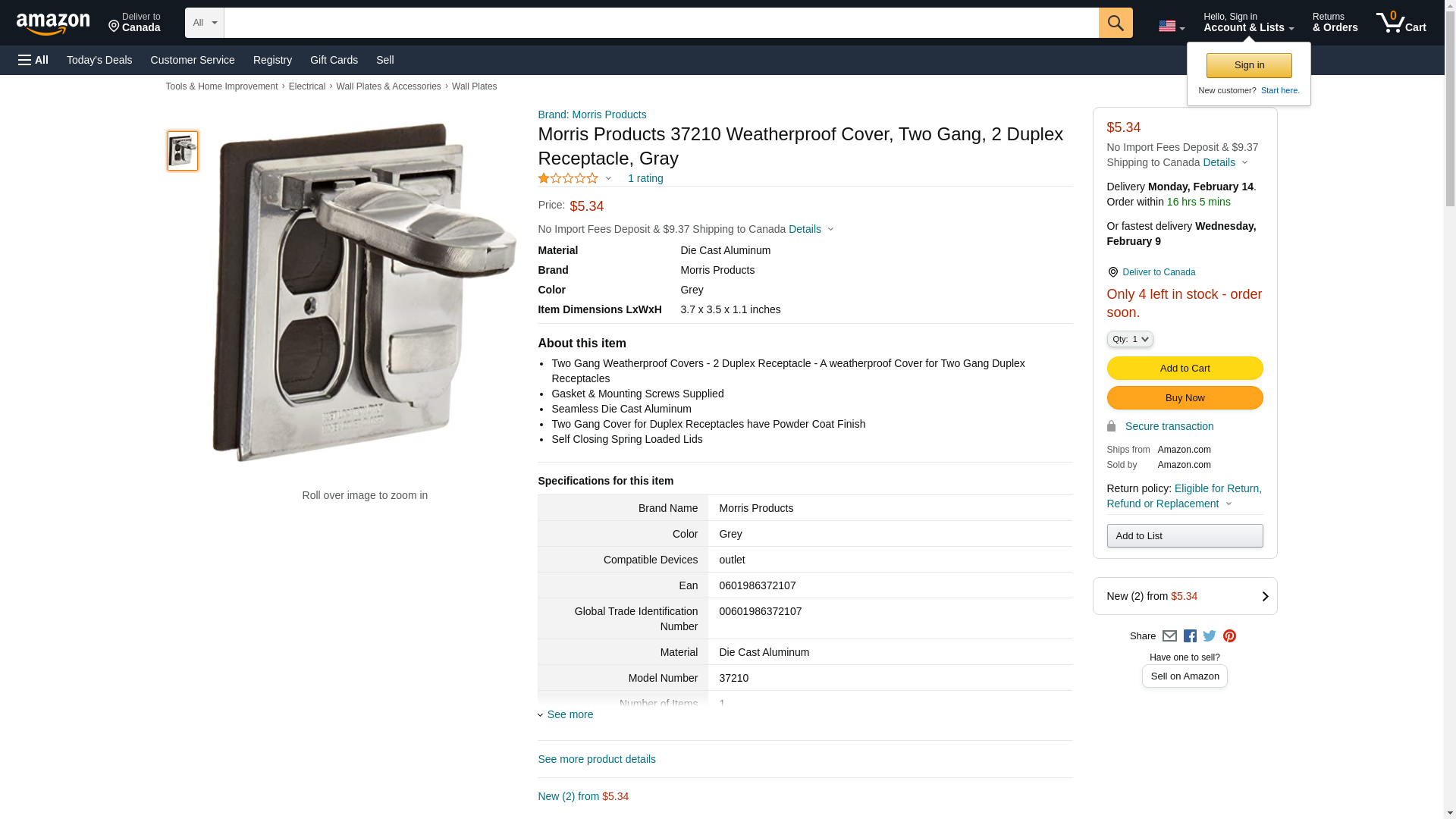Screen dimensions: 1456x819
Task: Open the Qty quantity dropdown
Action: point(1129,339)
